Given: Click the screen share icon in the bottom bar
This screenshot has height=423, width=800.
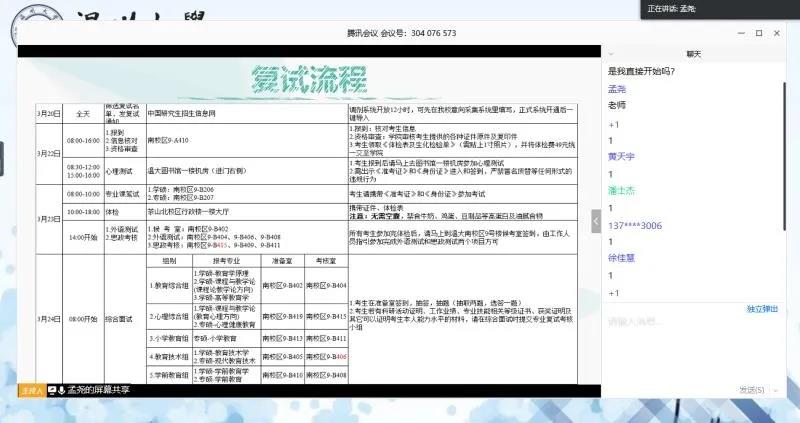Looking at the screenshot, I should [x=52, y=390].
